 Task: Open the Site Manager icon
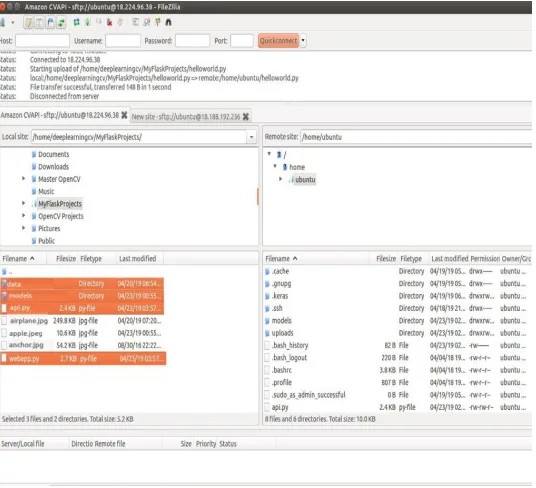(x=2, y=23)
